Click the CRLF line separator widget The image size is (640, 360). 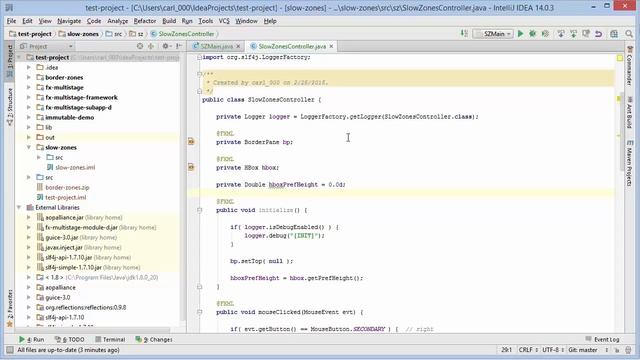[528, 350]
